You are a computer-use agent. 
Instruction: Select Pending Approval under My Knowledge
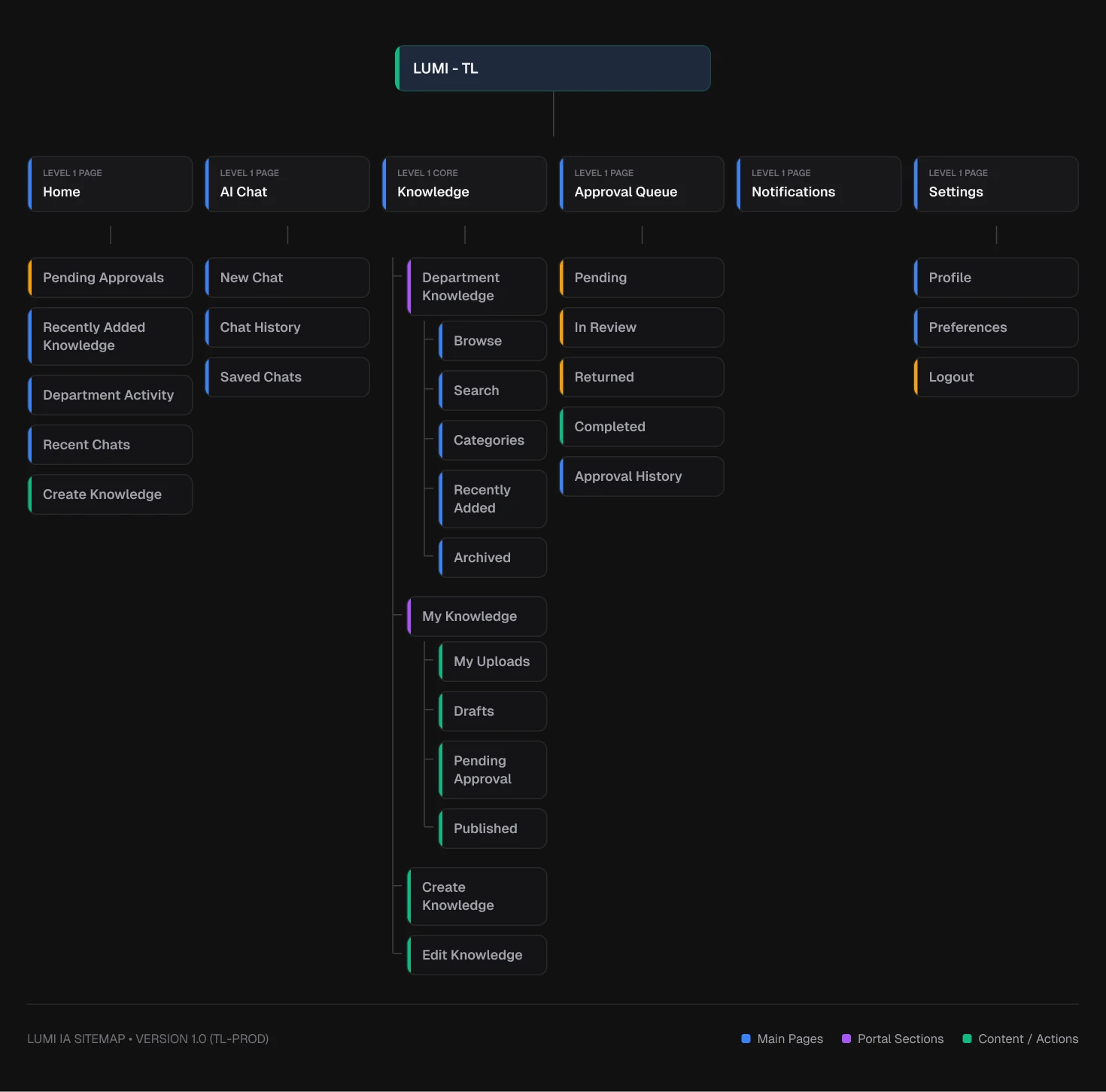[x=493, y=770]
